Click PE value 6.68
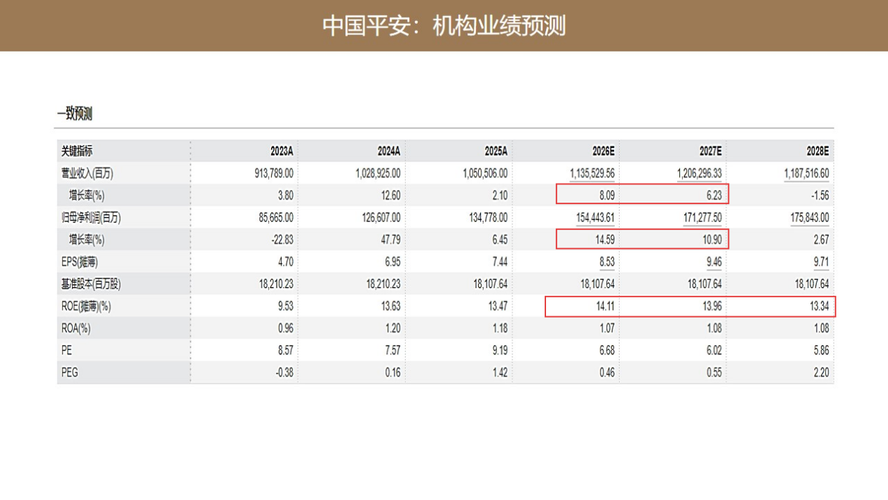Screen dimensions: 888x500 coord(607,351)
